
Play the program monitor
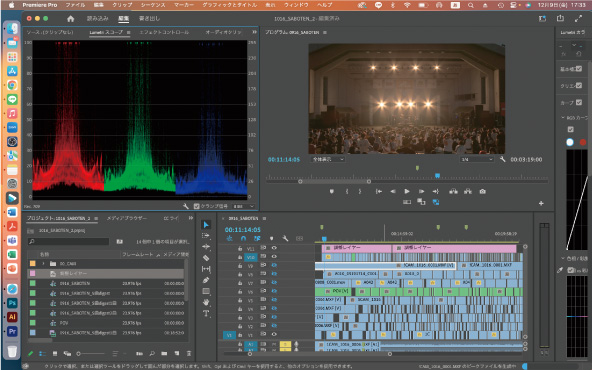tap(407, 191)
